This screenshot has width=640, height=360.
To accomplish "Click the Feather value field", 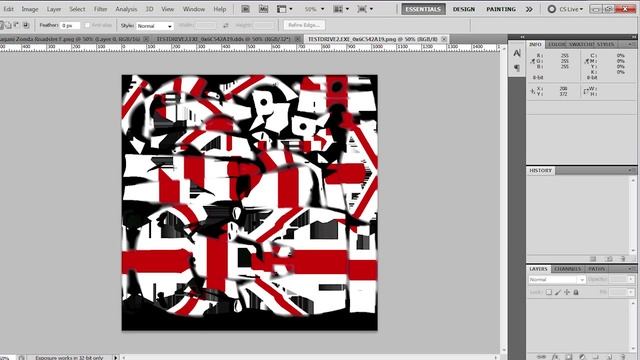I will (x=70, y=26).
